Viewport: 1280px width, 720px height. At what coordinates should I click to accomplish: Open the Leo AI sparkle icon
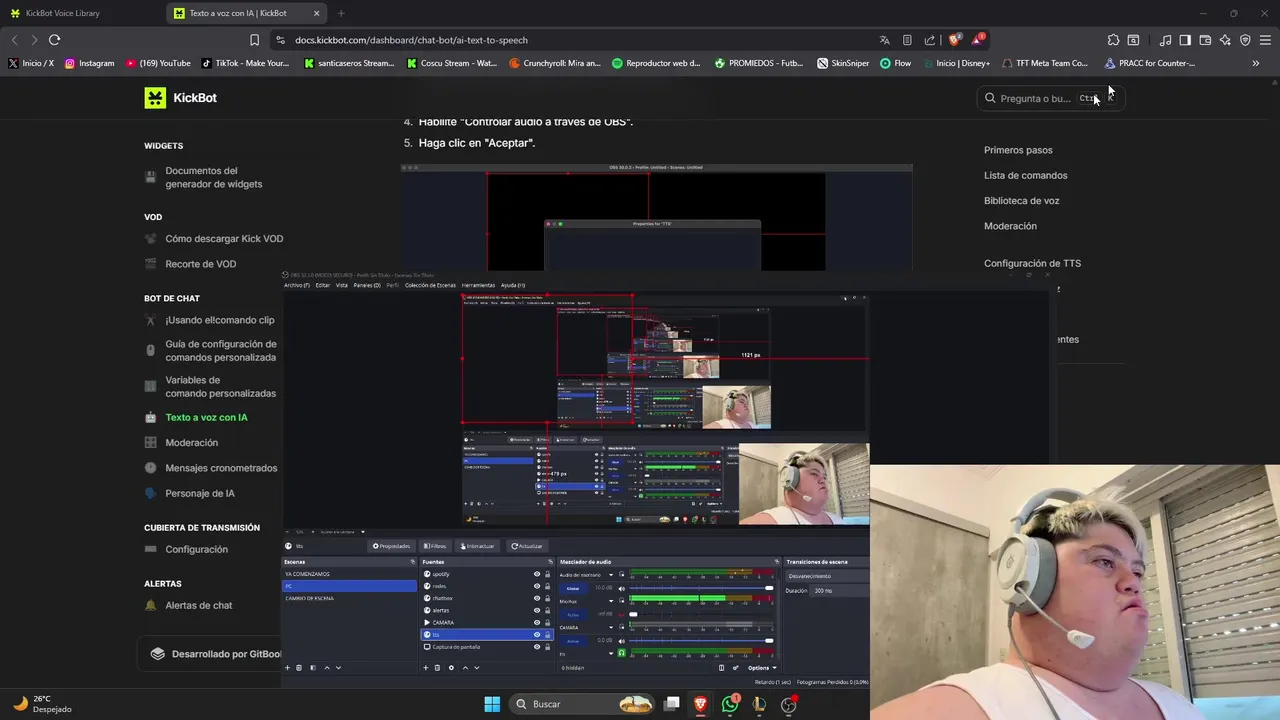coord(1225,40)
